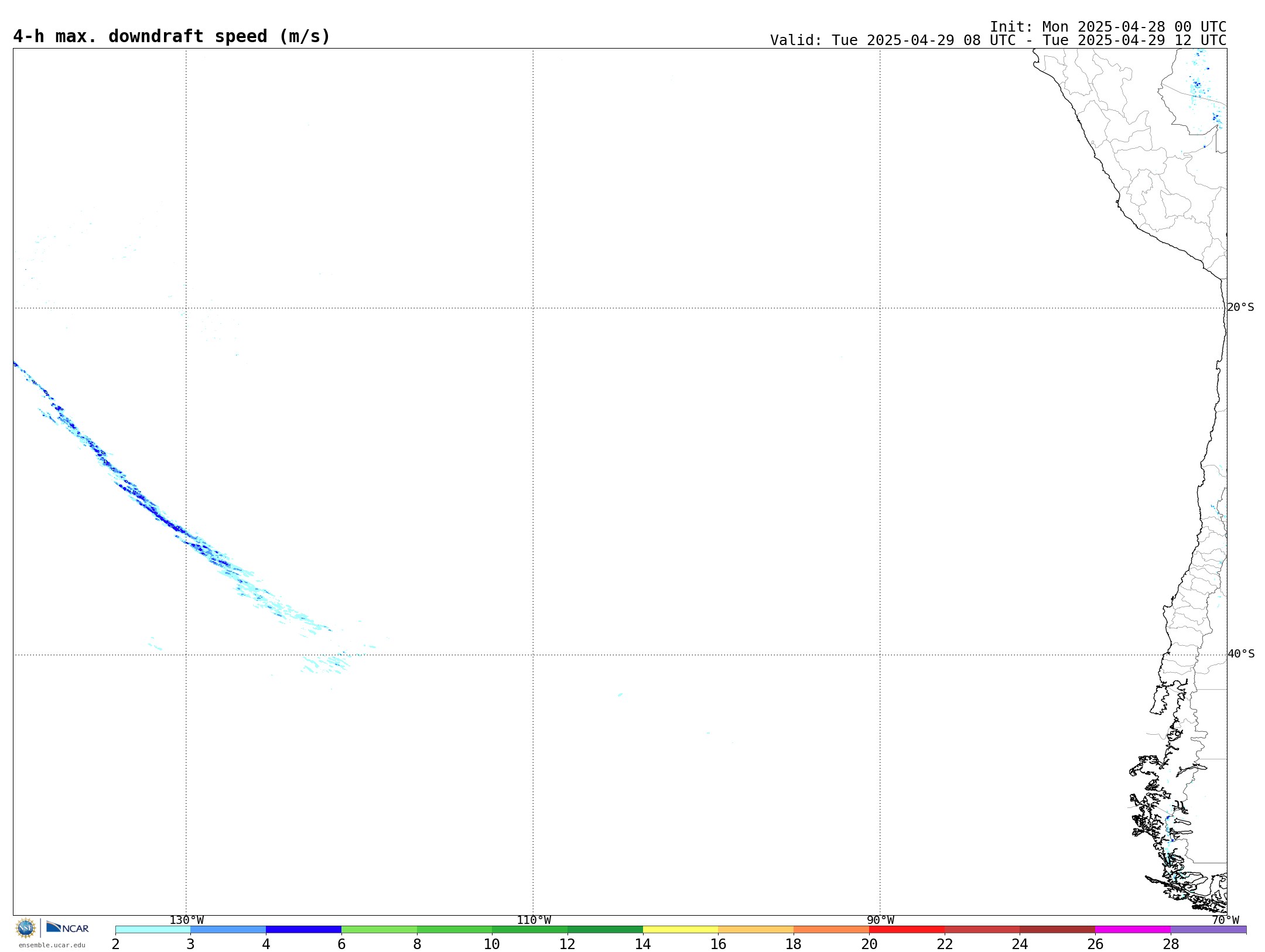Image resolution: width=1265 pixels, height=952 pixels.
Task: Click the yellow 14-16 color swatch
Action: [x=681, y=930]
